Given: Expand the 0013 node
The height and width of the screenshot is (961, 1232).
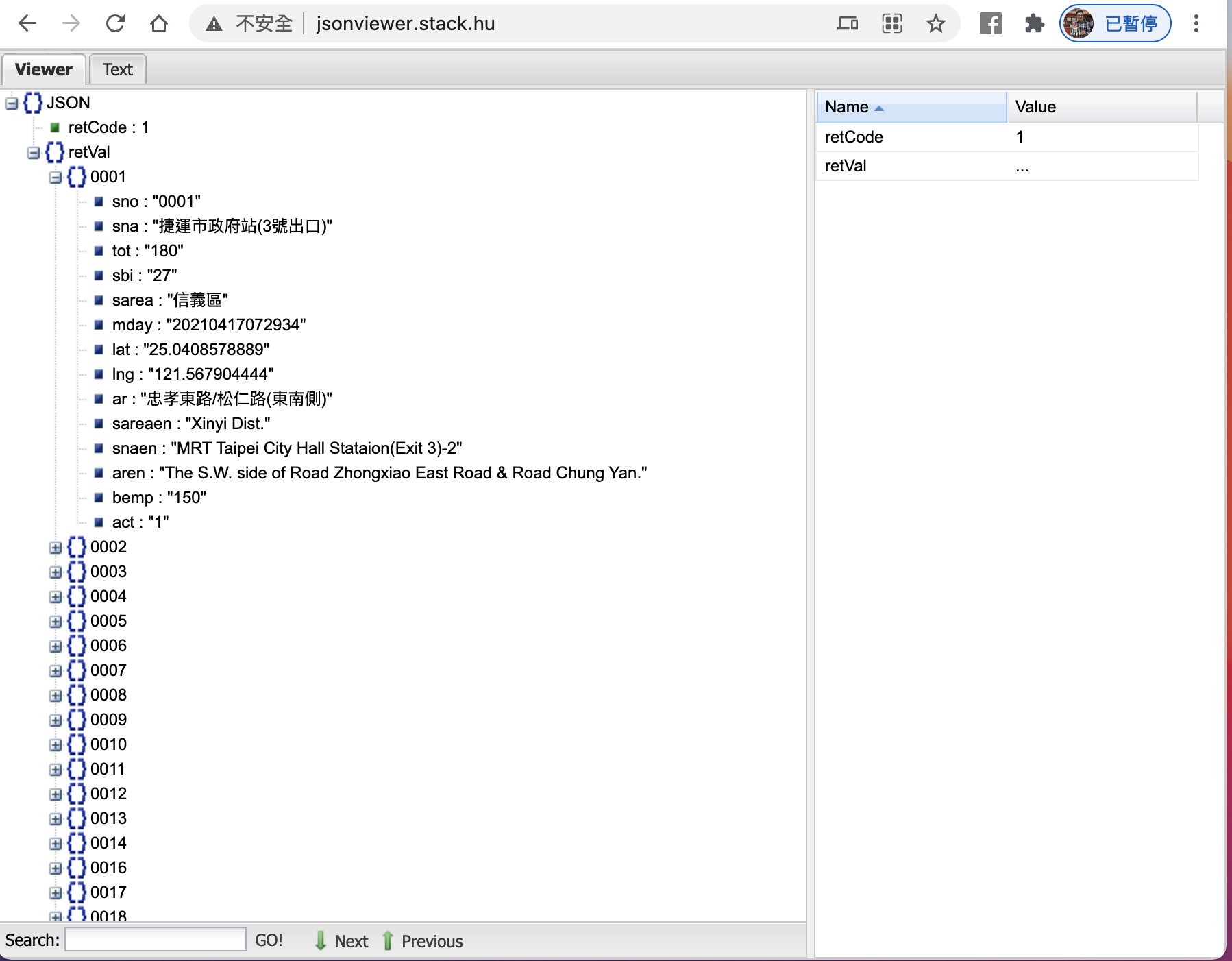Looking at the screenshot, I should pyautogui.click(x=56, y=819).
